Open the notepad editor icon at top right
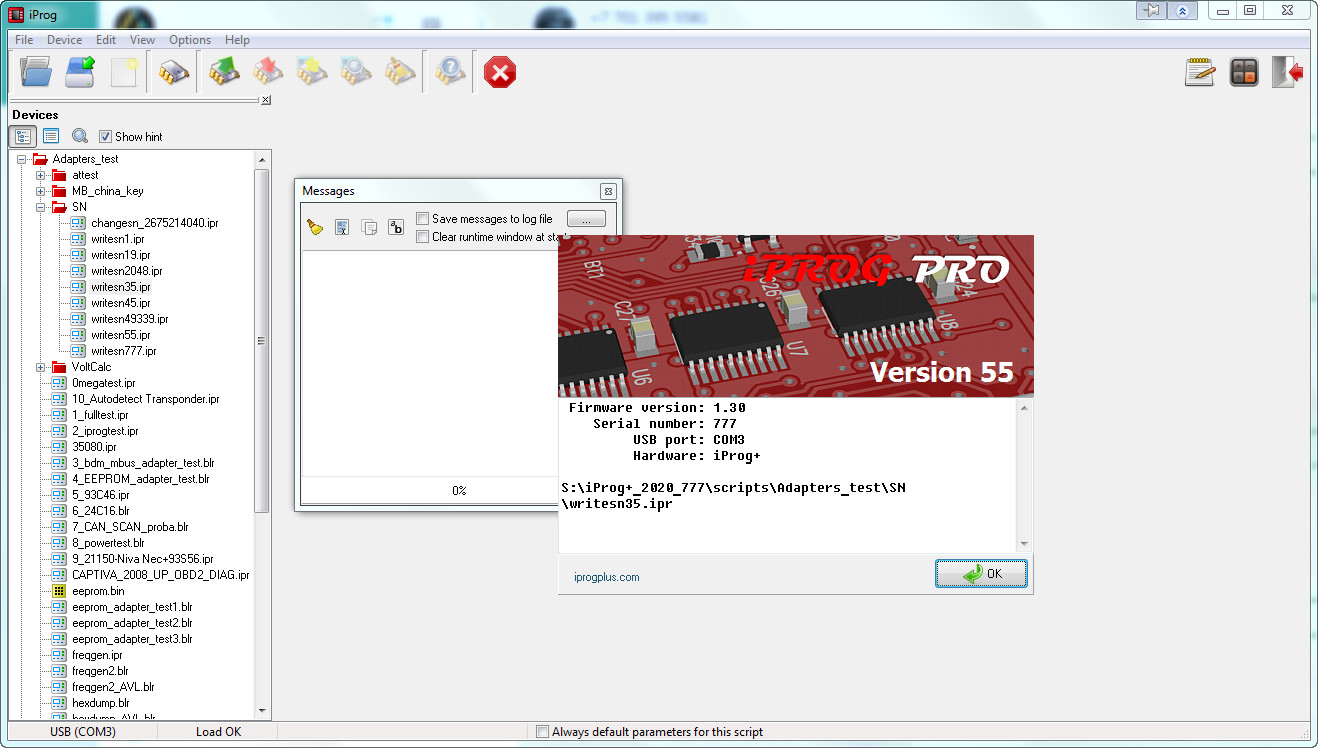This screenshot has width=1318, height=748. point(1200,72)
